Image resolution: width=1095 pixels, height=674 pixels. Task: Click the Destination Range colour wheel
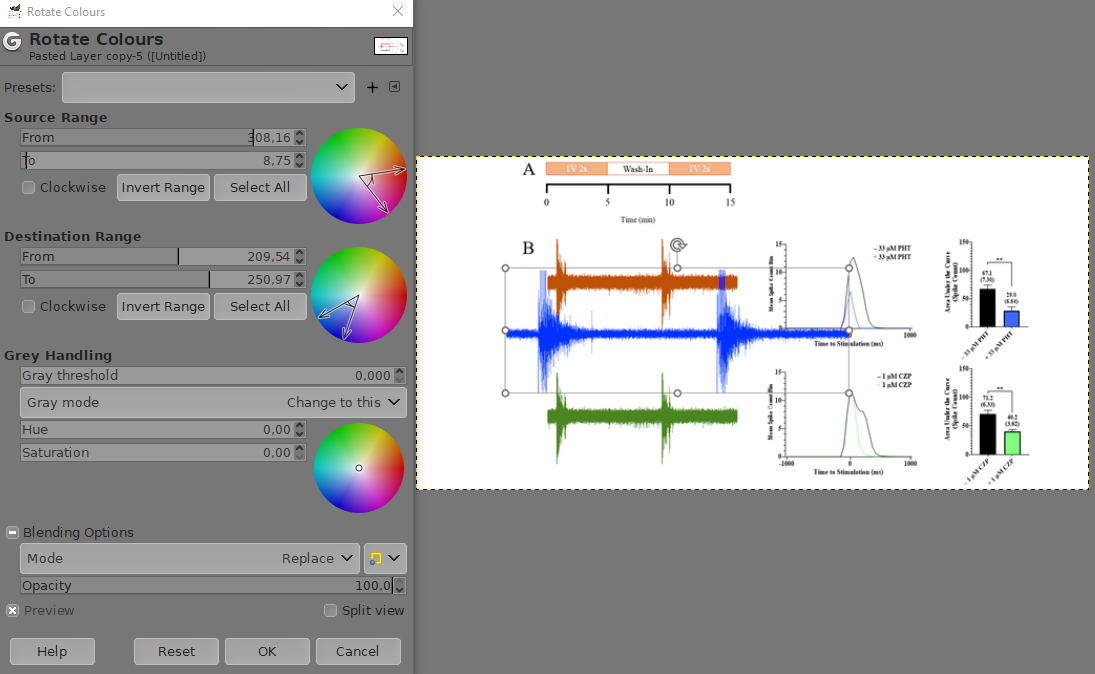[359, 295]
